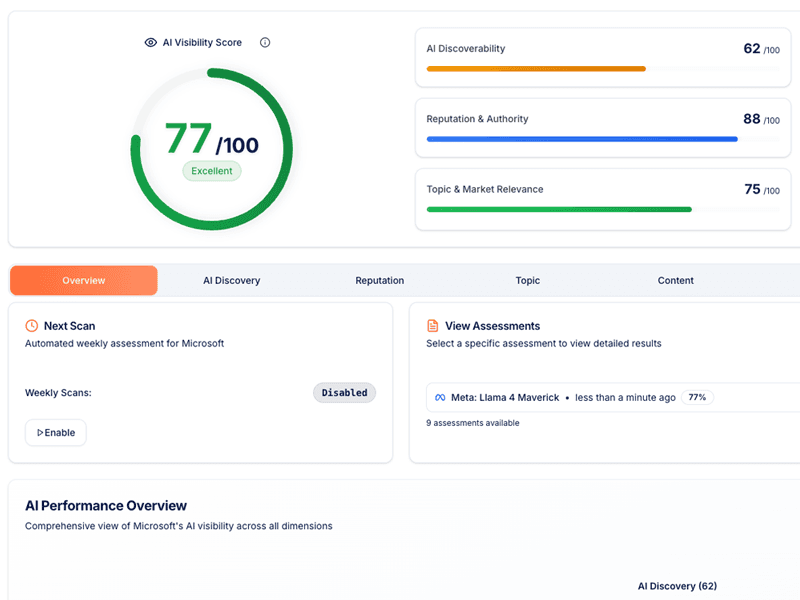Open the Llama 4 Maverick assessment selector
This screenshot has height=600, width=800.
600,397
